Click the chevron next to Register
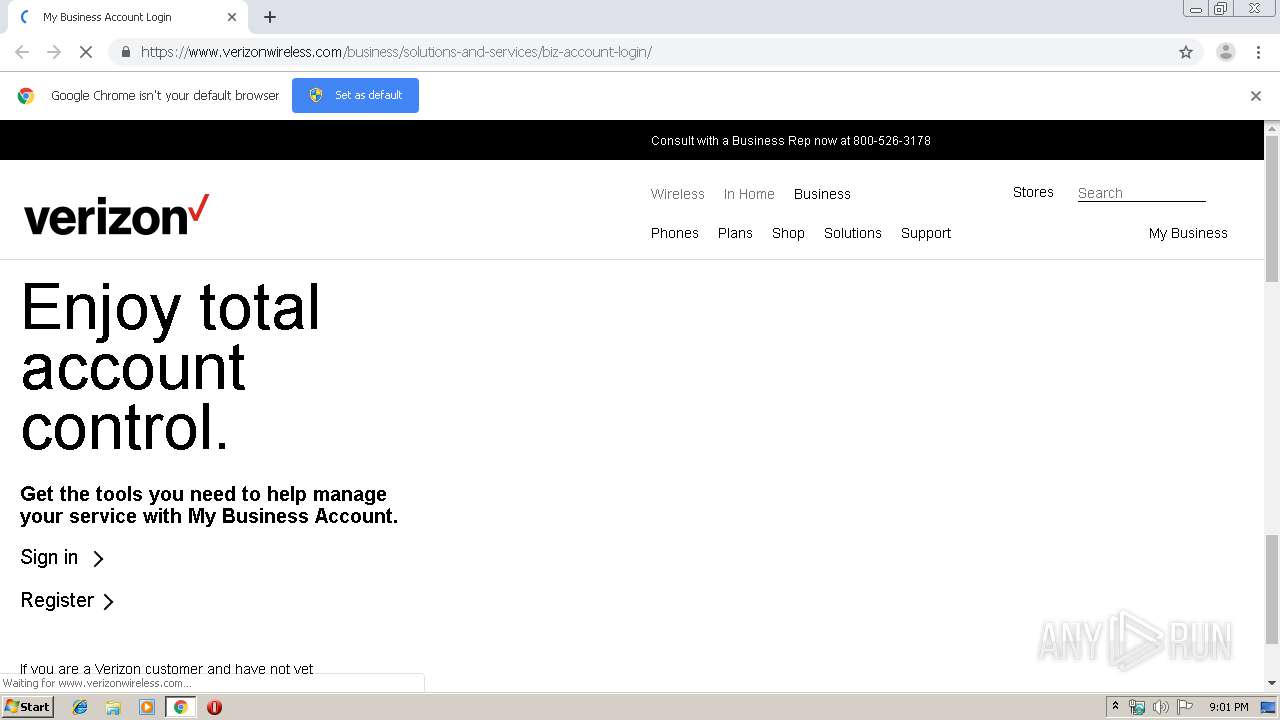1280x720 pixels. click(108, 601)
